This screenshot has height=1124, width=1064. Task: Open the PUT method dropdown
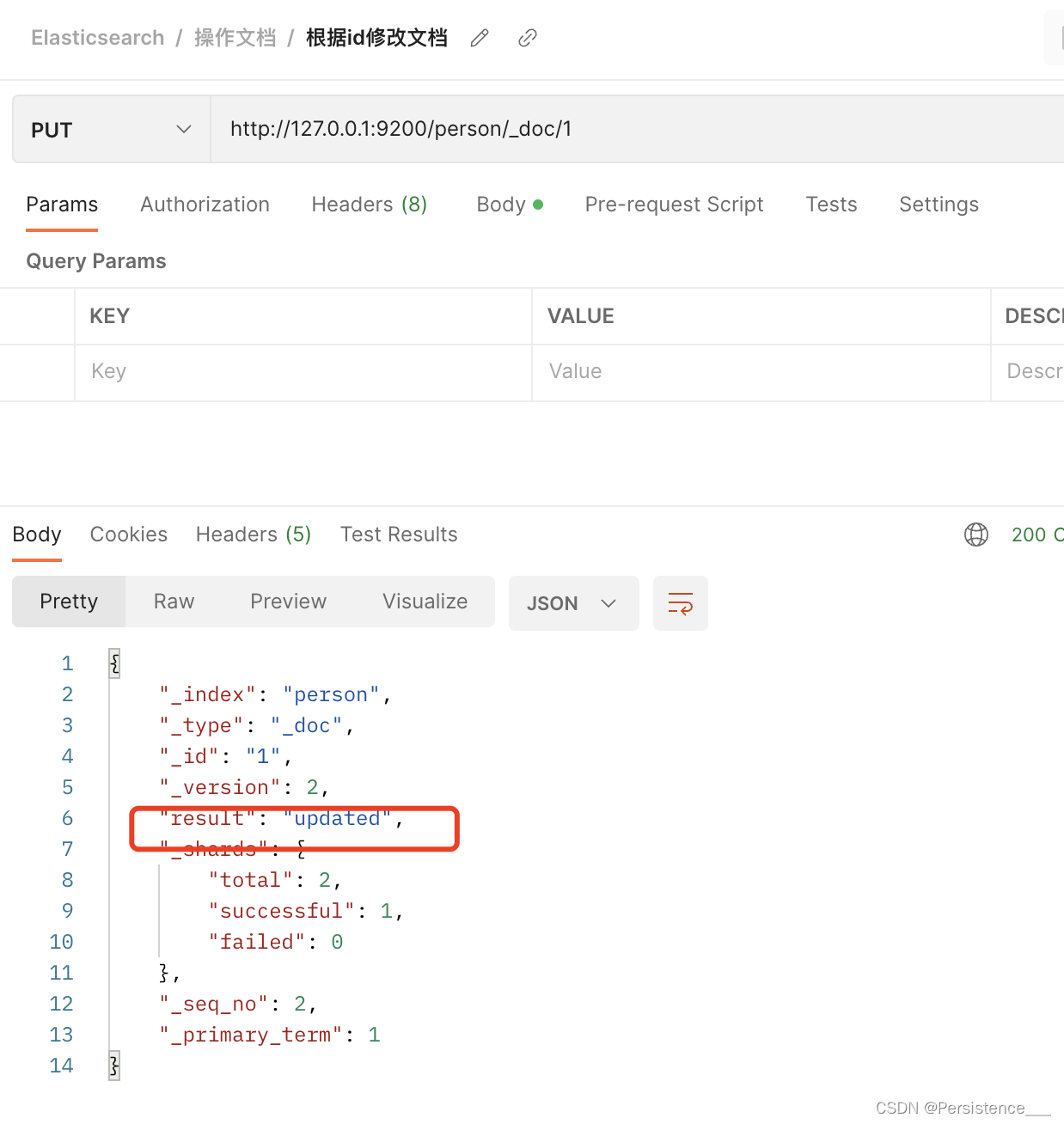coord(112,129)
